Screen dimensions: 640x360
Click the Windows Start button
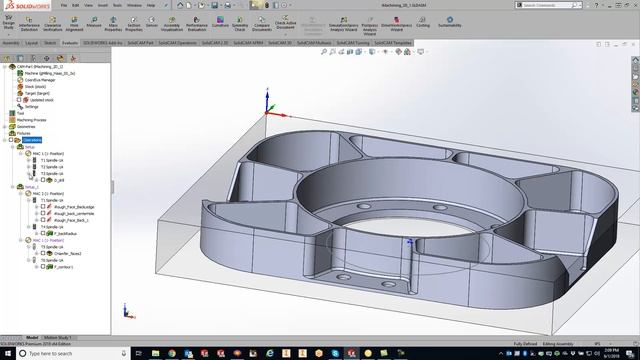click(8, 353)
